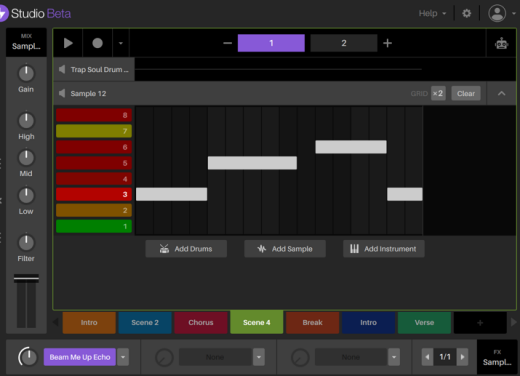The height and width of the screenshot is (376, 520).
Task: Open the third FX slot dropdown
Action: (x=394, y=357)
